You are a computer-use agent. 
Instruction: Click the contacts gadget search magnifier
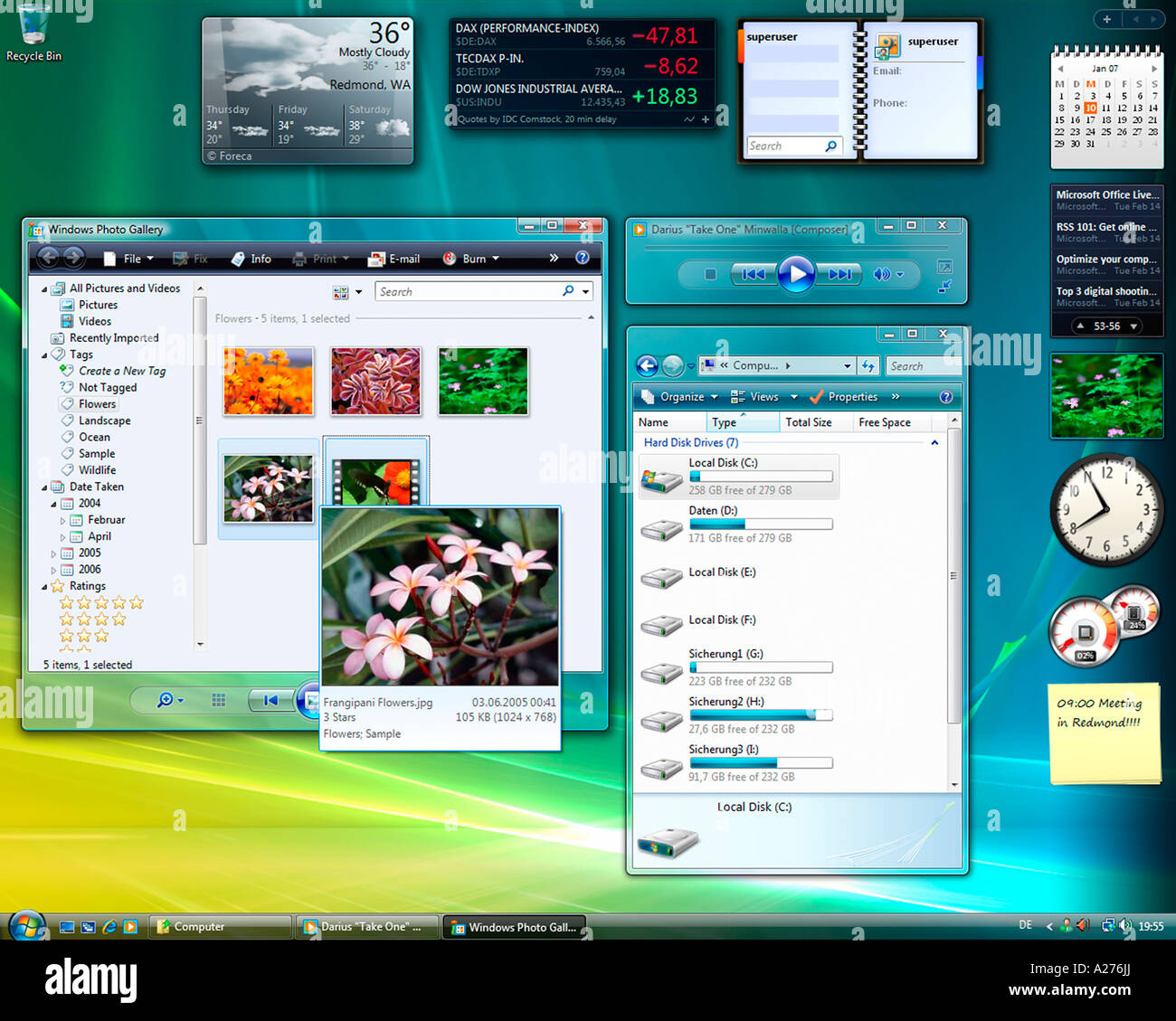tap(830, 146)
